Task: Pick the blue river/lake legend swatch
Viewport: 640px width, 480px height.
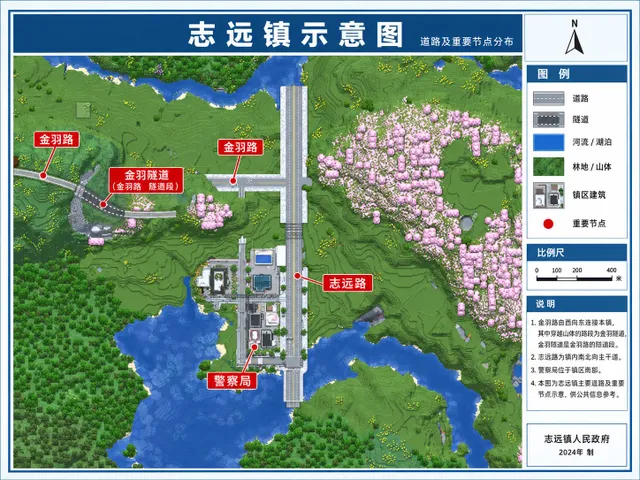Action: 549,142
